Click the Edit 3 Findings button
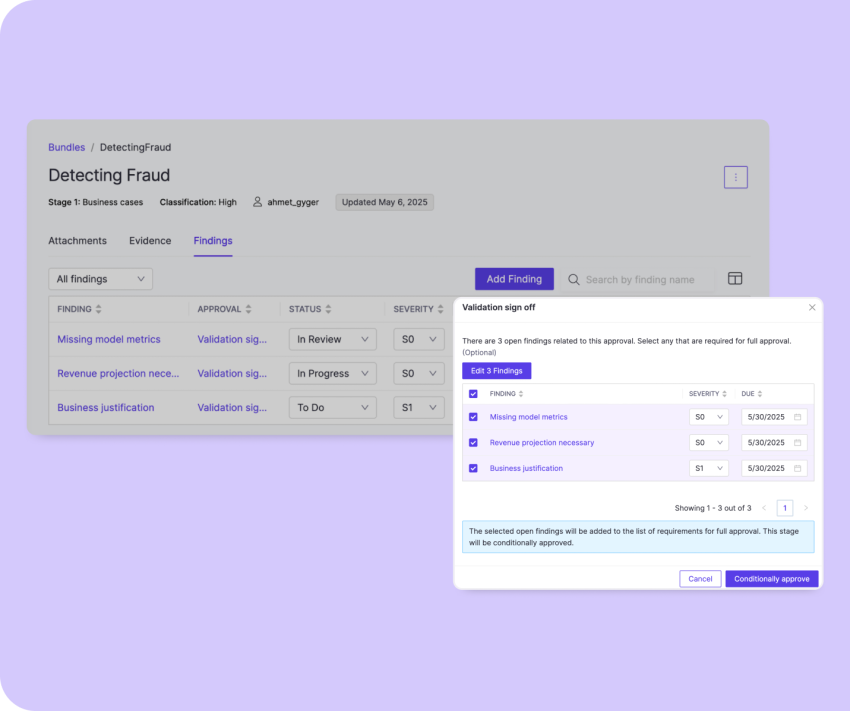The width and height of the screenshot is (850, 711). 497,371
